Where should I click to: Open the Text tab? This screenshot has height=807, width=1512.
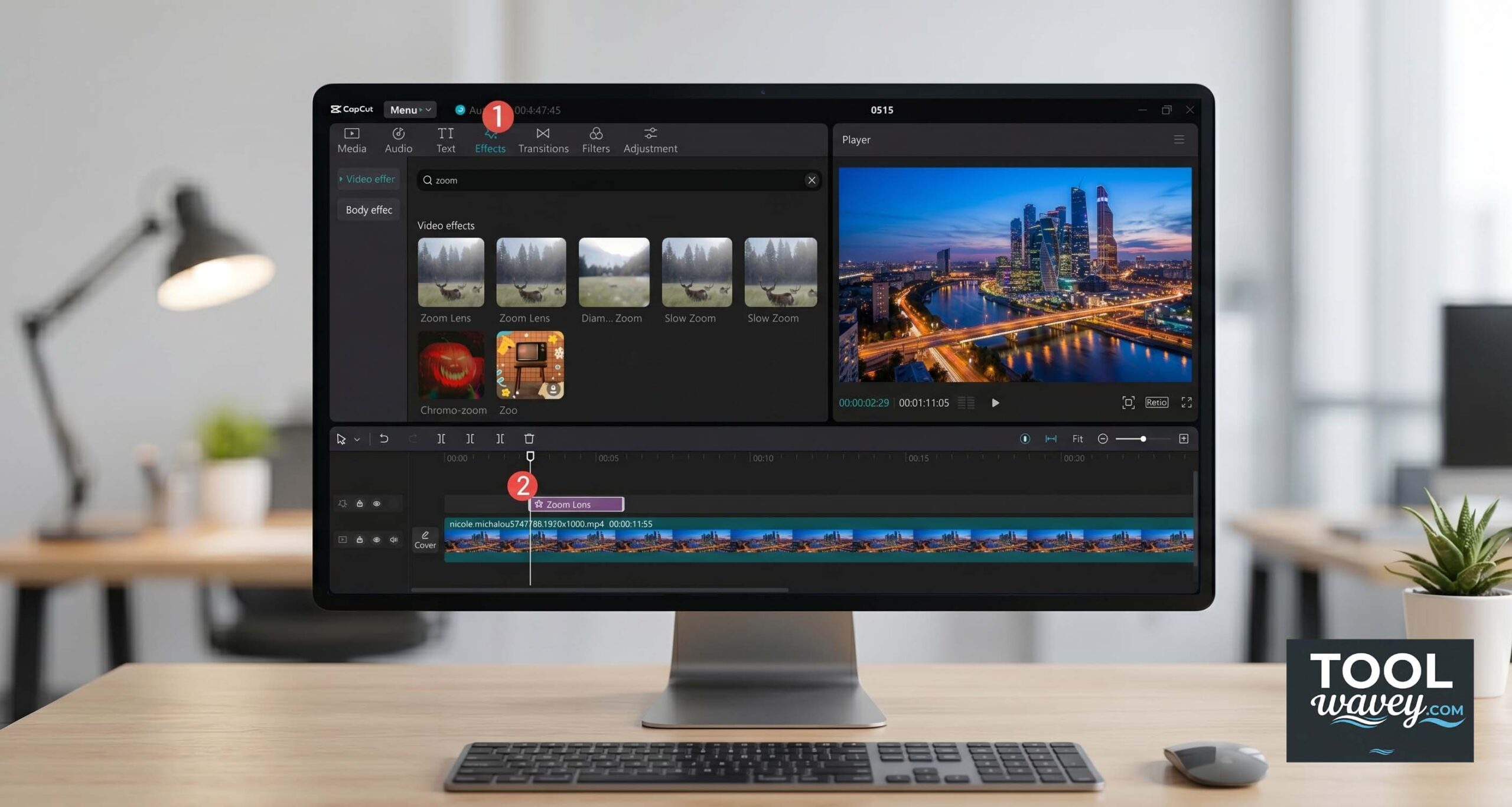pos(446,141)
